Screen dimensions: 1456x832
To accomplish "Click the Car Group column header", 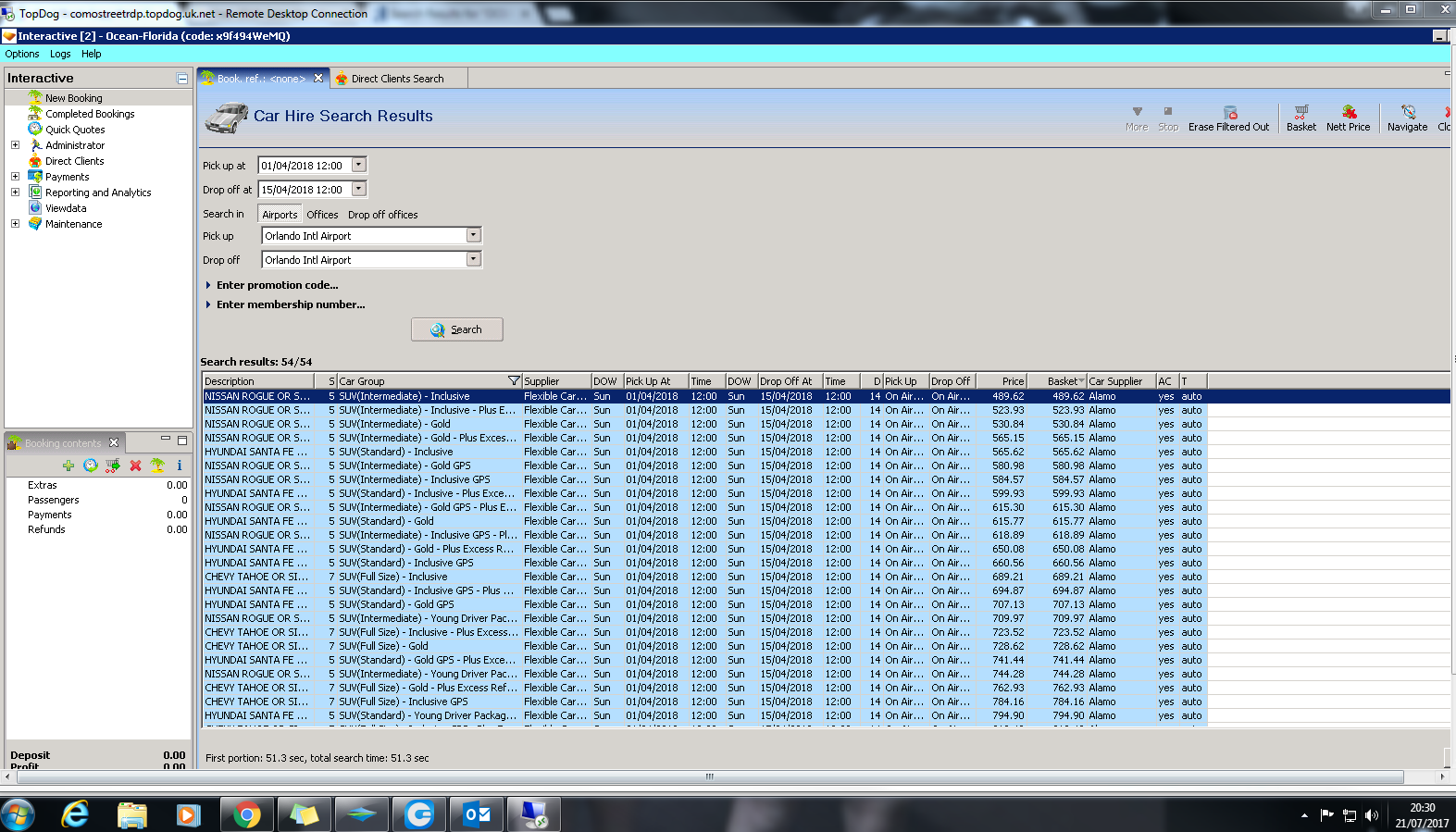I will point(429,381).
